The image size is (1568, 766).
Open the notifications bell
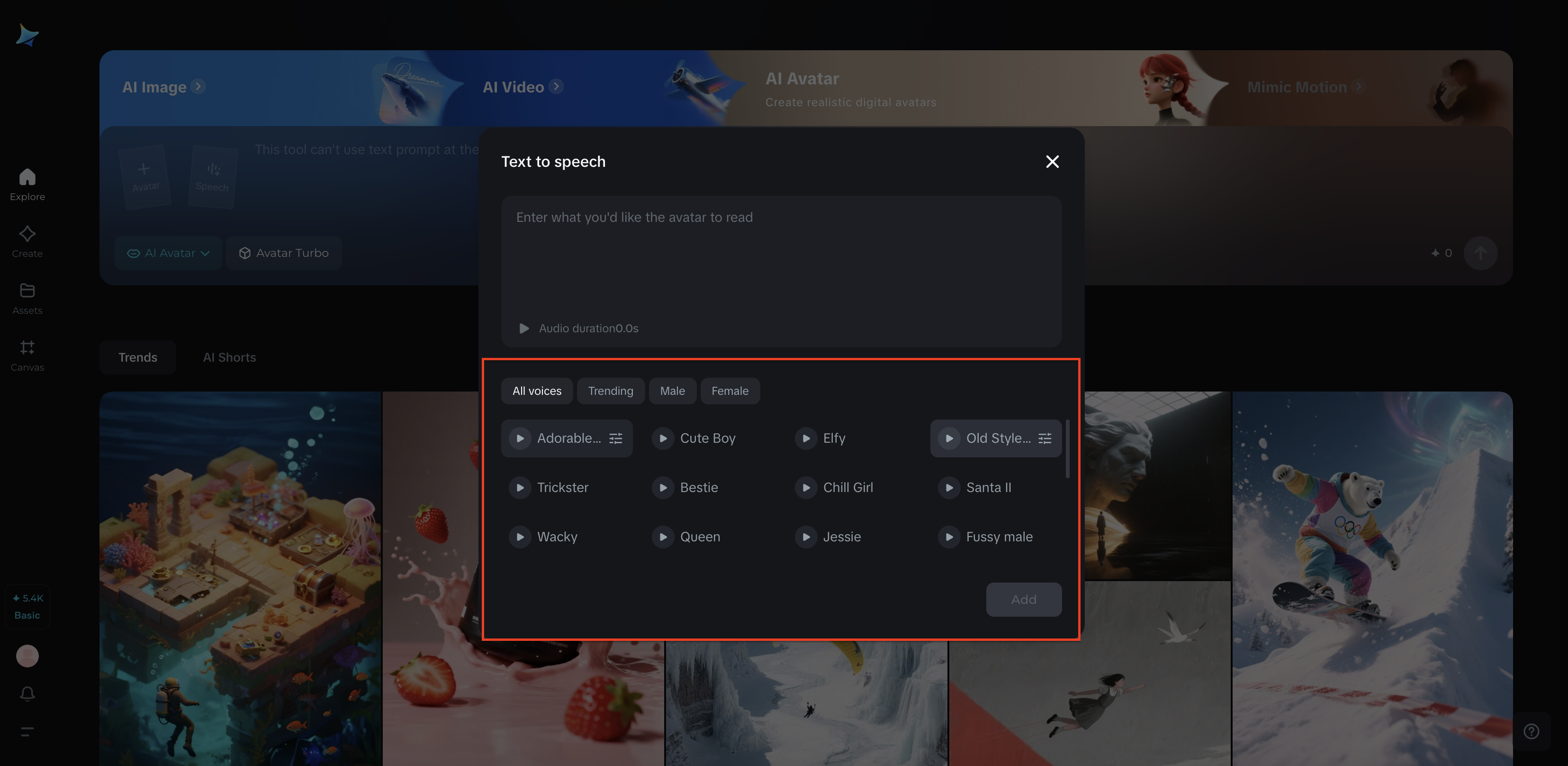pos(27,693)
